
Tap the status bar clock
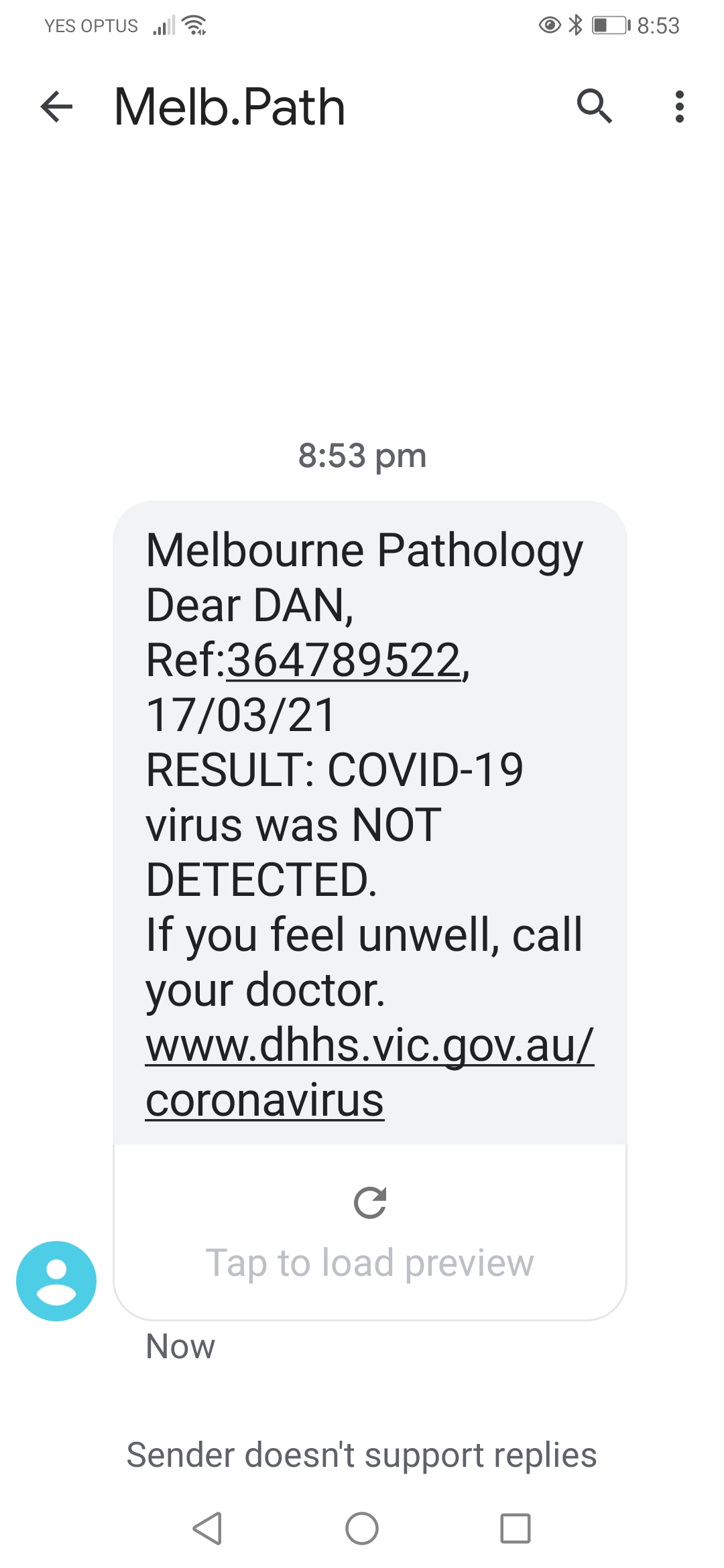coord(658,25)
